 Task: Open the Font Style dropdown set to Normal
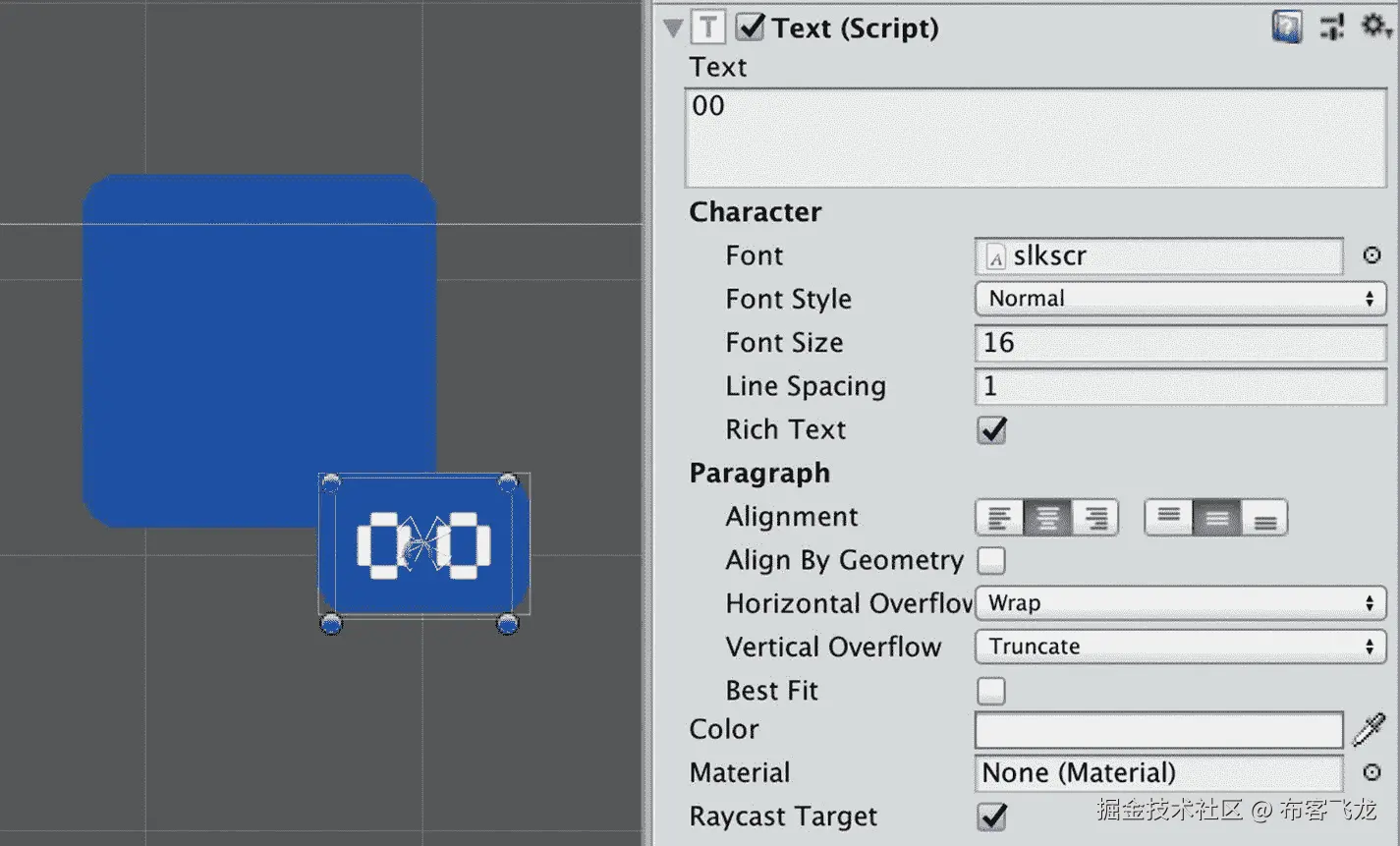1180,299
